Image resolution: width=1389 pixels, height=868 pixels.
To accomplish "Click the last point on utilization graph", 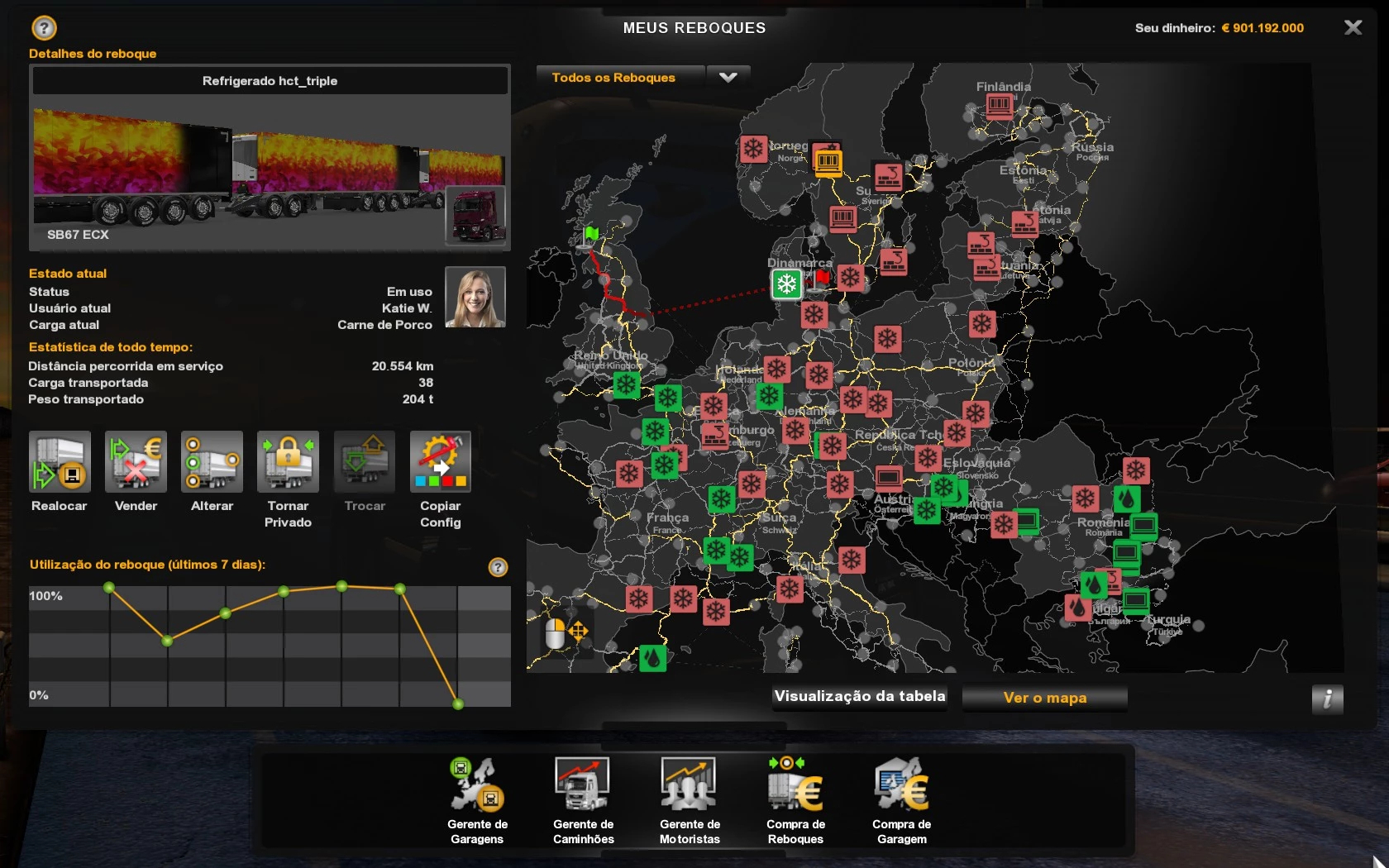I will (x=458, y=703).
